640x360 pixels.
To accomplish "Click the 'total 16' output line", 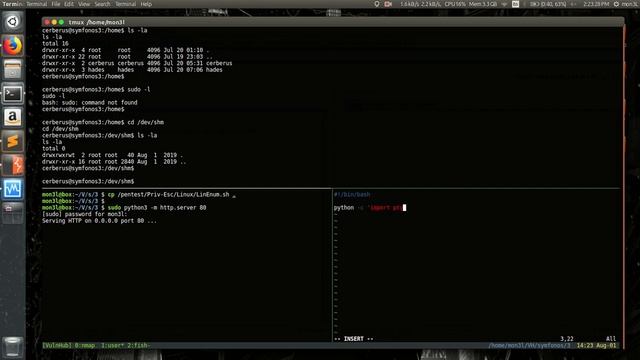I will (55, 43).
